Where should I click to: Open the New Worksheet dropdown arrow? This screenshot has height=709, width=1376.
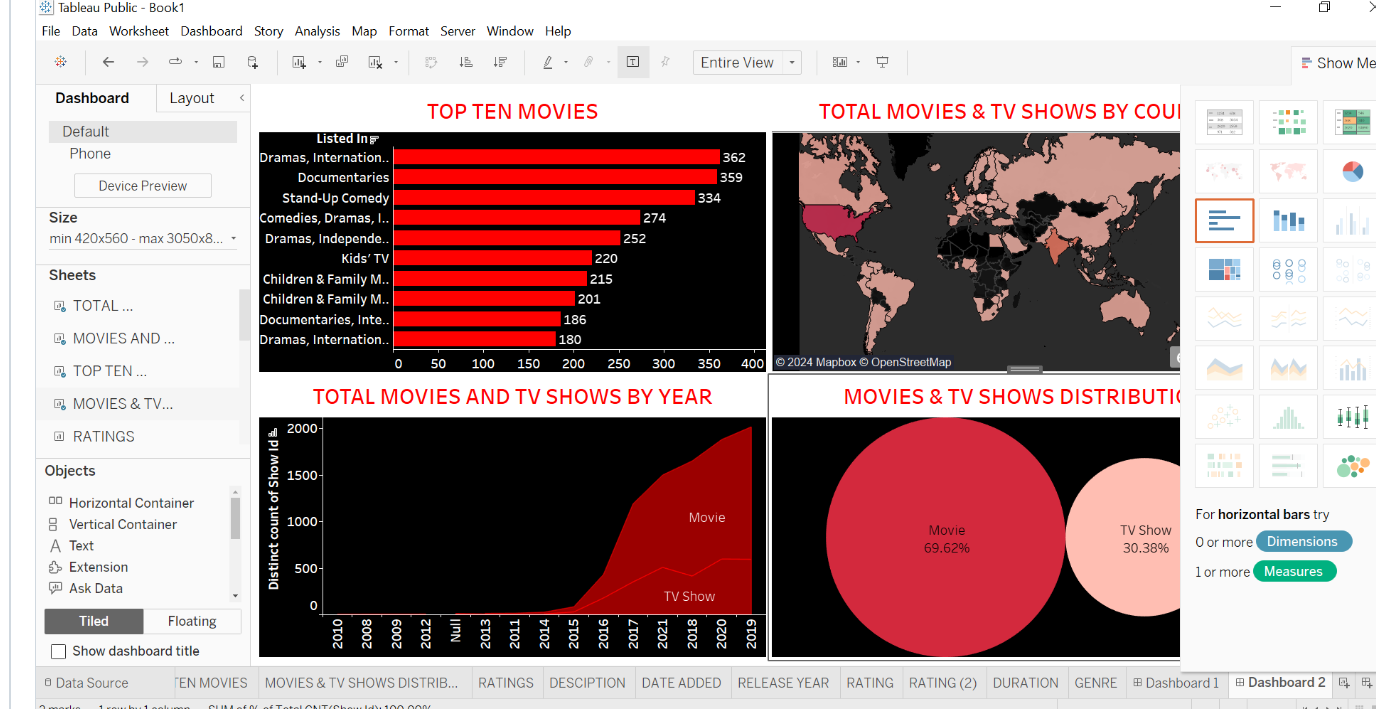pos(320,62)
